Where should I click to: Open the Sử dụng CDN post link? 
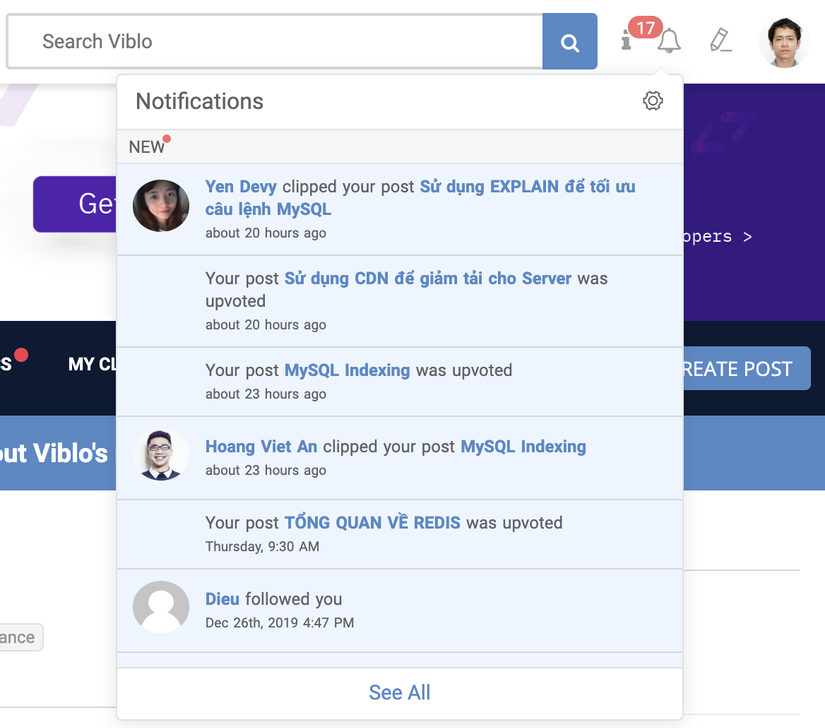(428, 278)
